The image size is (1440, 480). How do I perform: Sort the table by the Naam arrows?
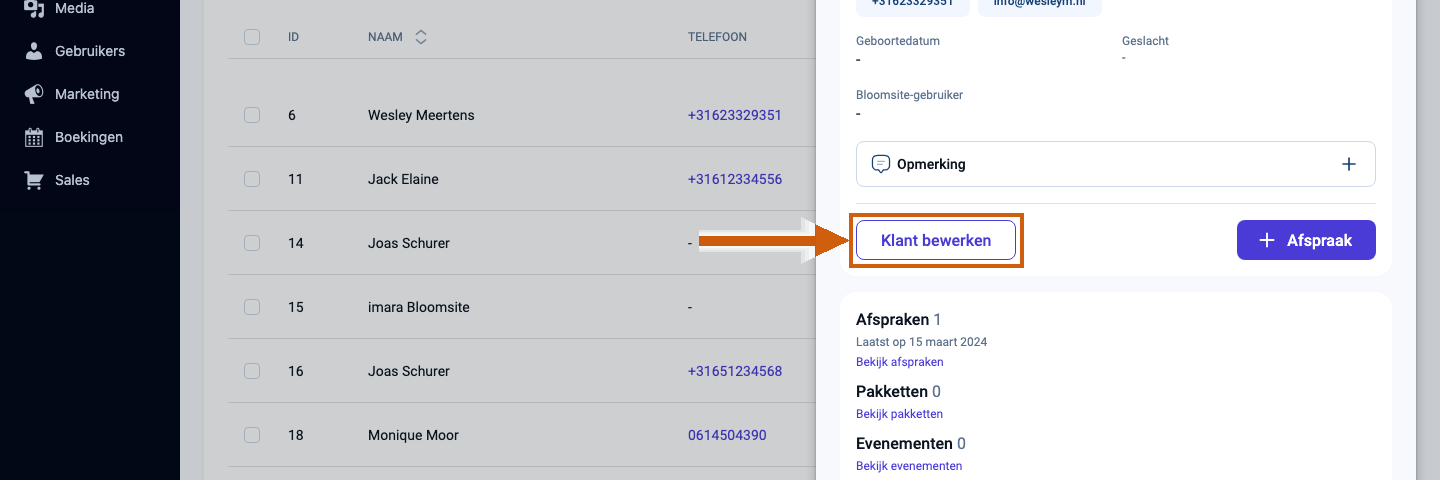(421, 37)
